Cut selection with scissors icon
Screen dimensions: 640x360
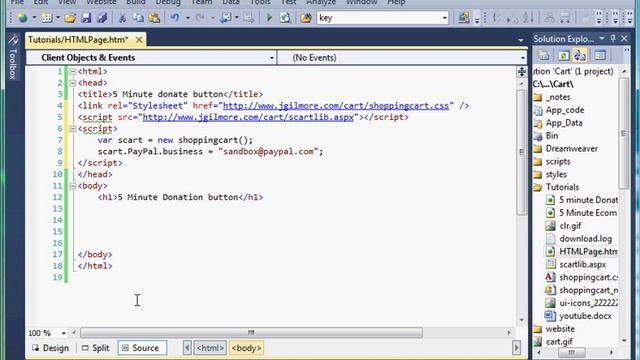point(122,18)
